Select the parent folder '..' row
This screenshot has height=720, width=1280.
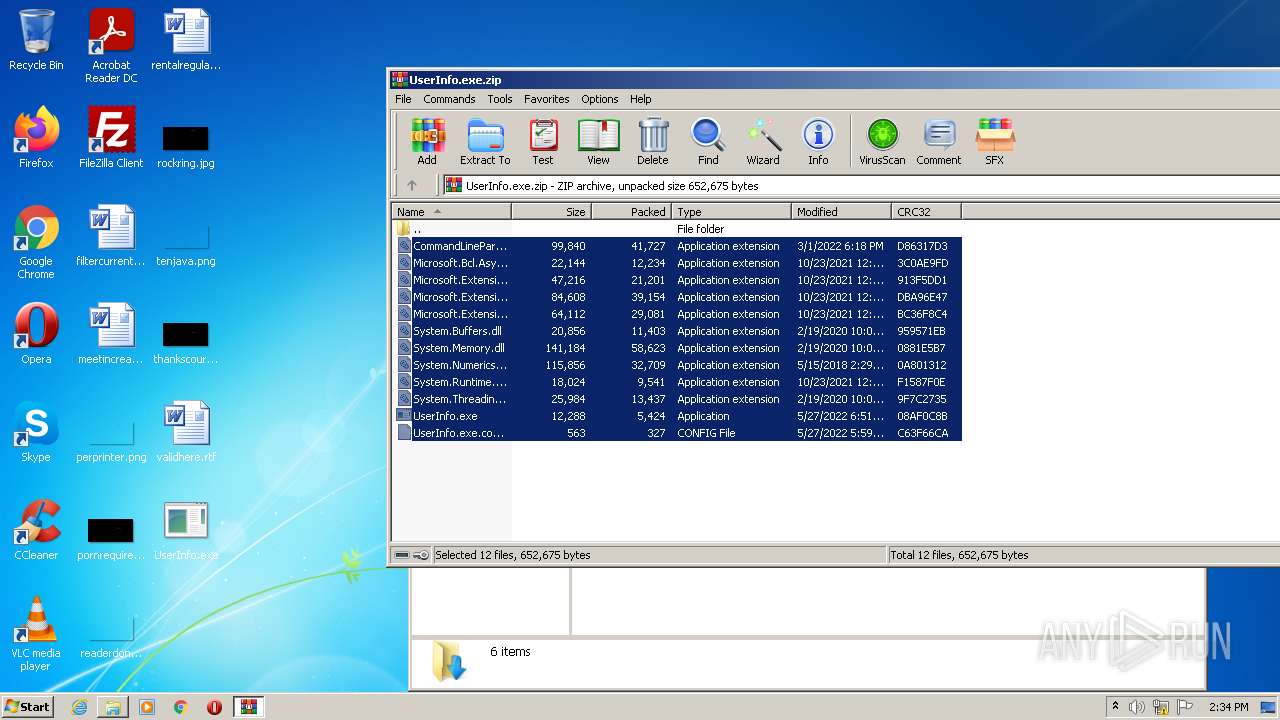pos(676,229)
